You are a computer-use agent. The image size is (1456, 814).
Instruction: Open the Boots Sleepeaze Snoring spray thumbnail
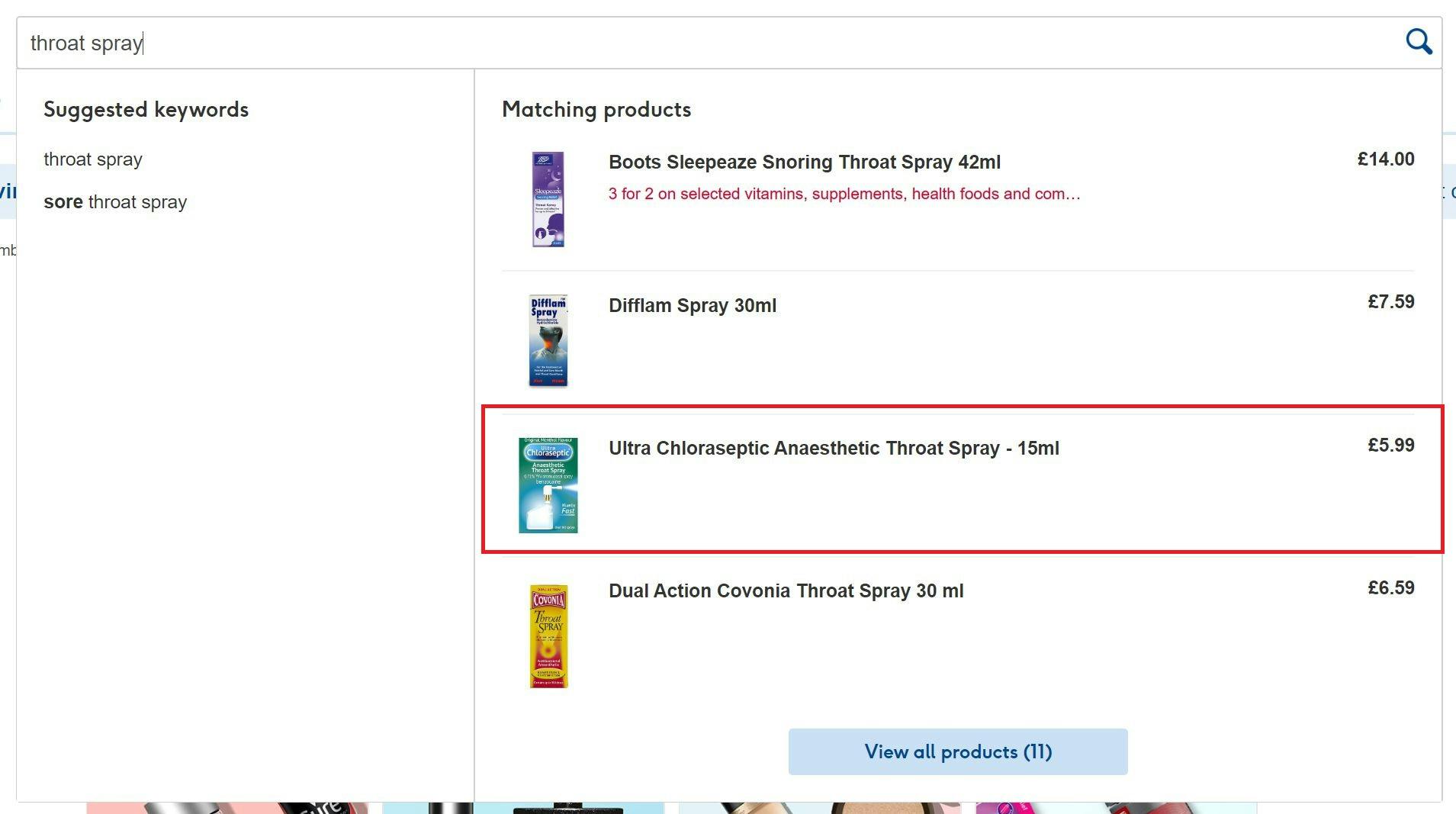coord(548,199)
